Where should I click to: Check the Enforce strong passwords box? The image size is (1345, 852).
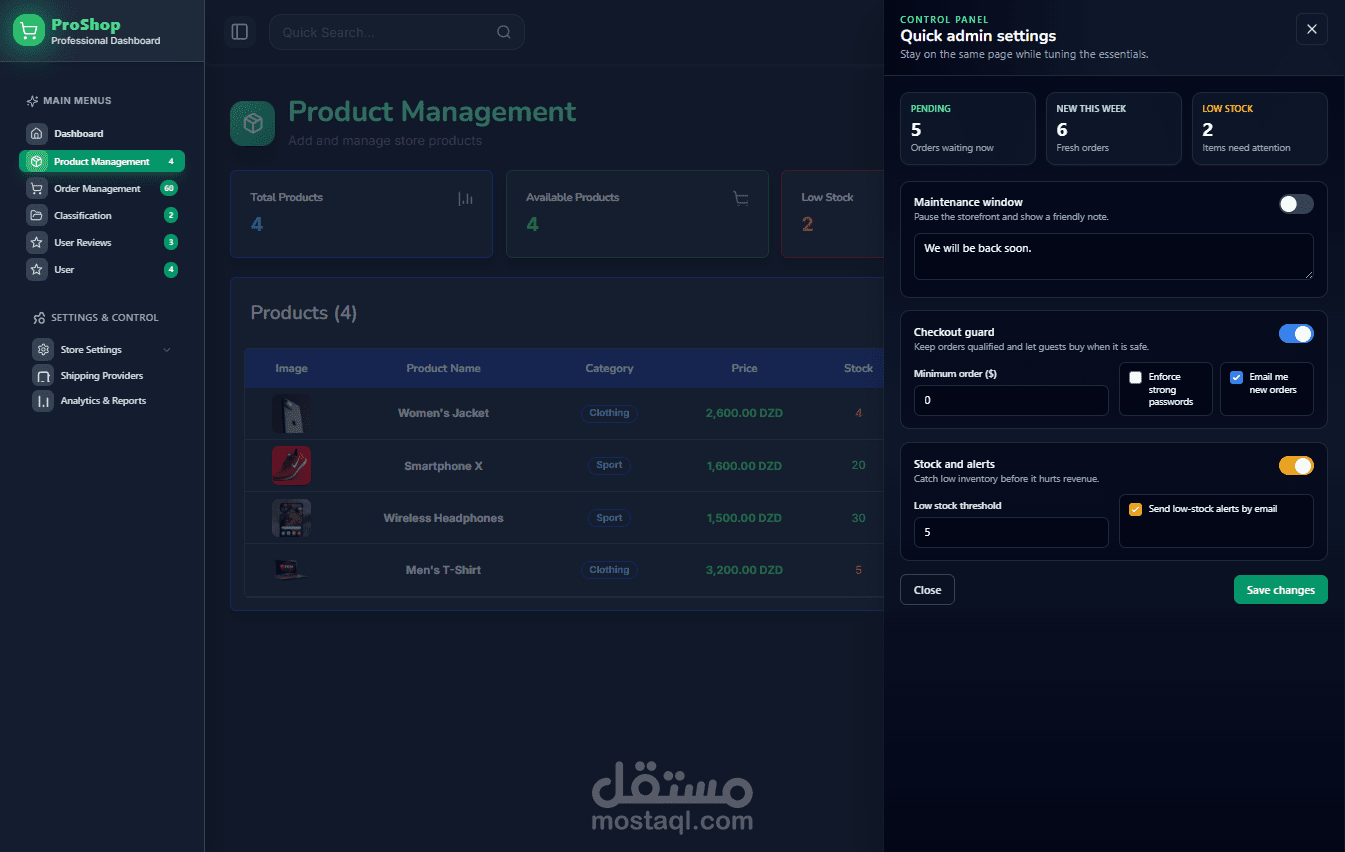pyautogui.click(x=1135, y=378)
